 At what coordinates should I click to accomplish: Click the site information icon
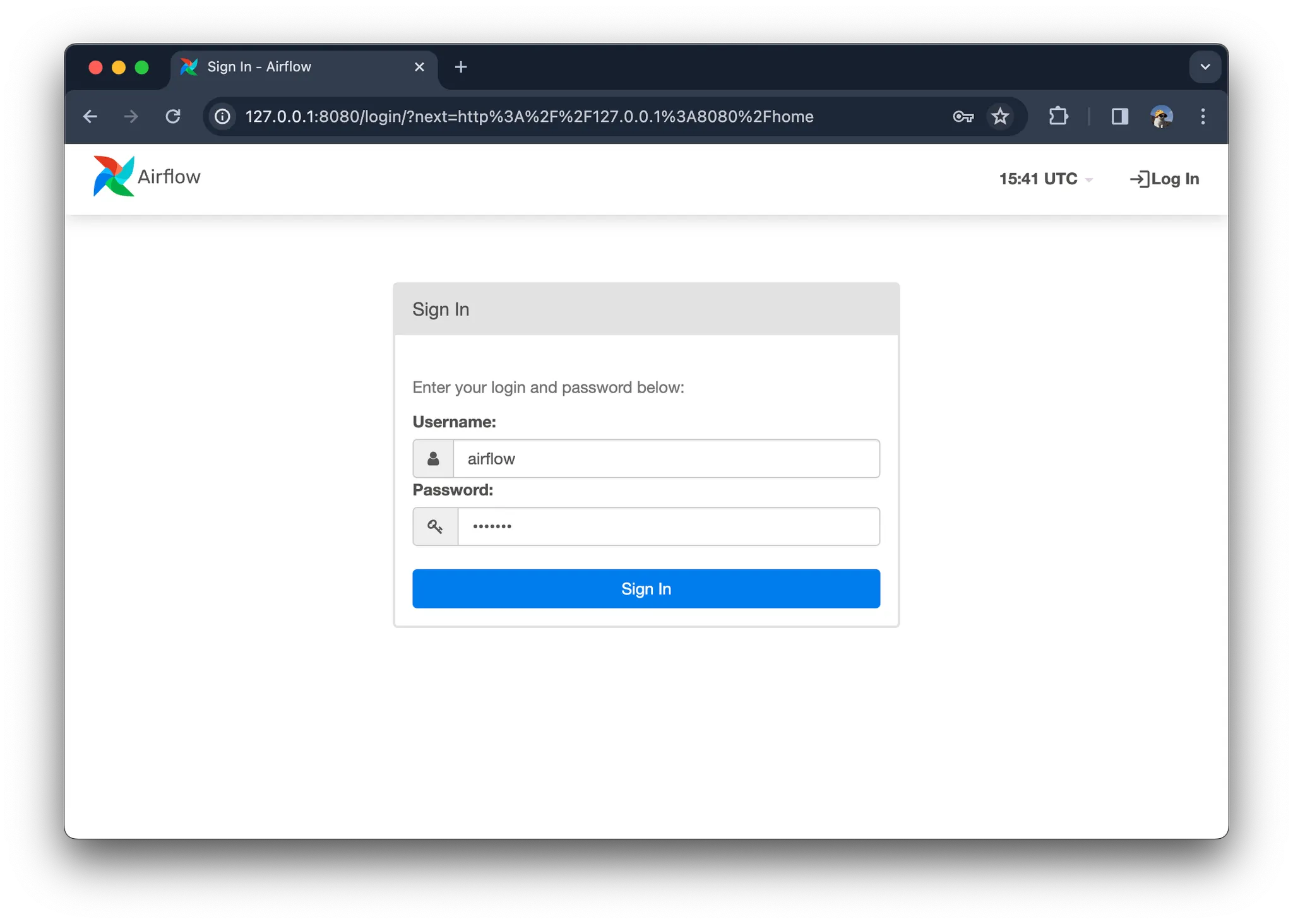[x=223, y=117]
